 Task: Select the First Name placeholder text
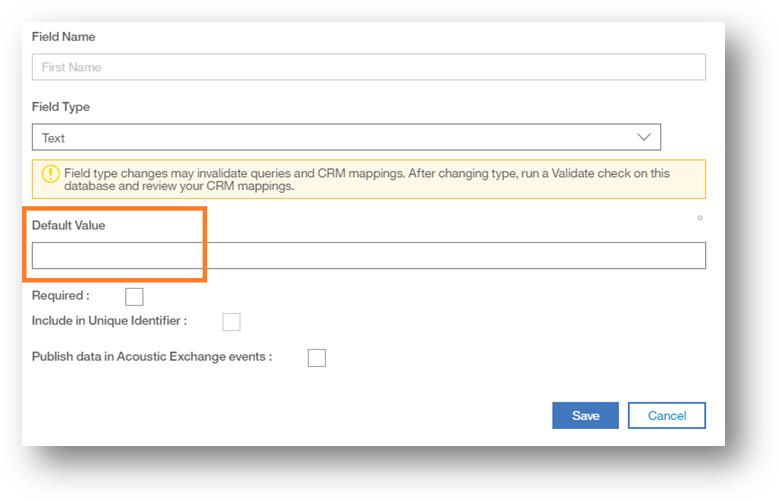(72, 67)
